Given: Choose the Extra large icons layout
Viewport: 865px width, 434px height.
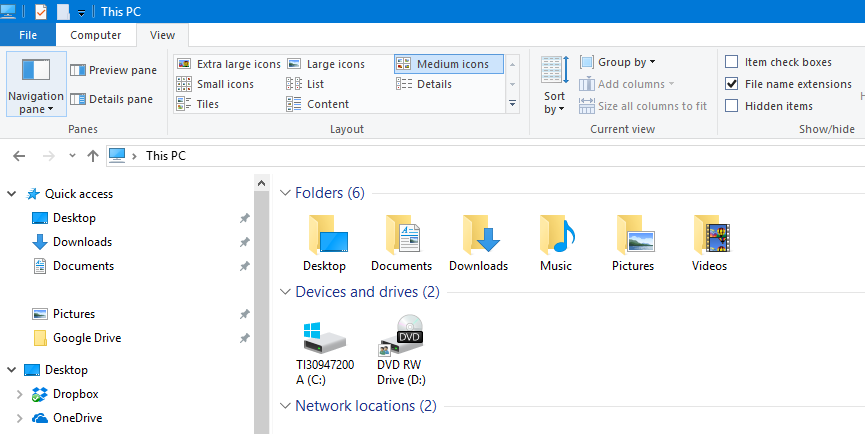Looking at the screenshot, I should click(x=229, y=64).
